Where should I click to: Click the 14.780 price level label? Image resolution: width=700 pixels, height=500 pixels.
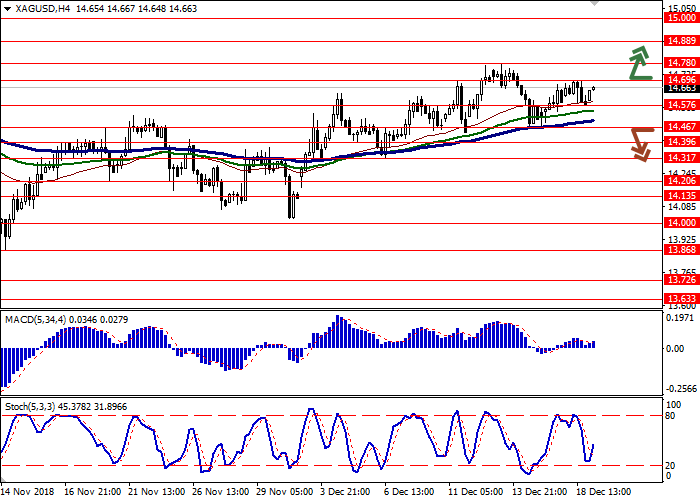pos(681,62)
